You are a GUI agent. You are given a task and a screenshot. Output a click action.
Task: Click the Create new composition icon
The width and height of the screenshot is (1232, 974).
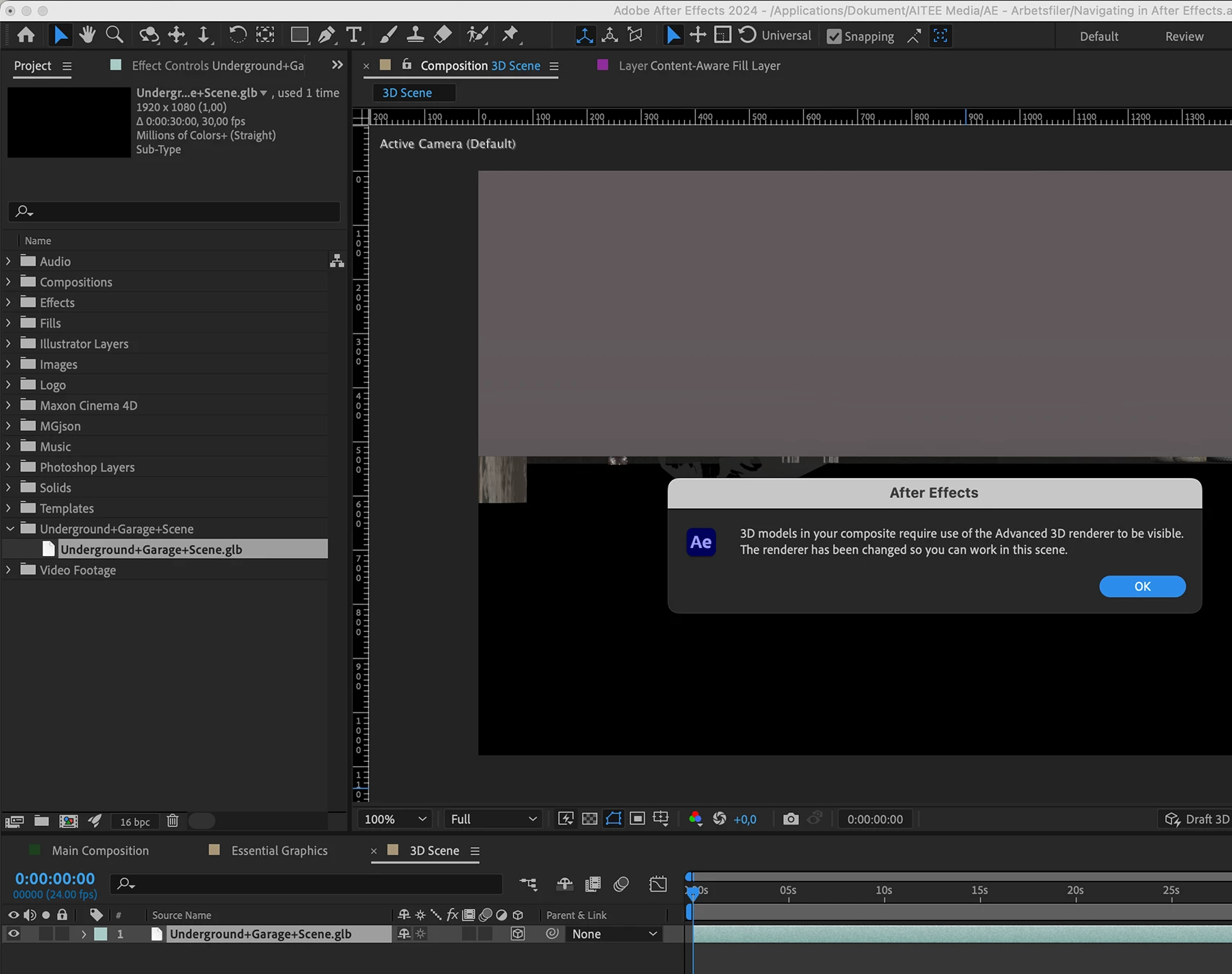point(69,821)
